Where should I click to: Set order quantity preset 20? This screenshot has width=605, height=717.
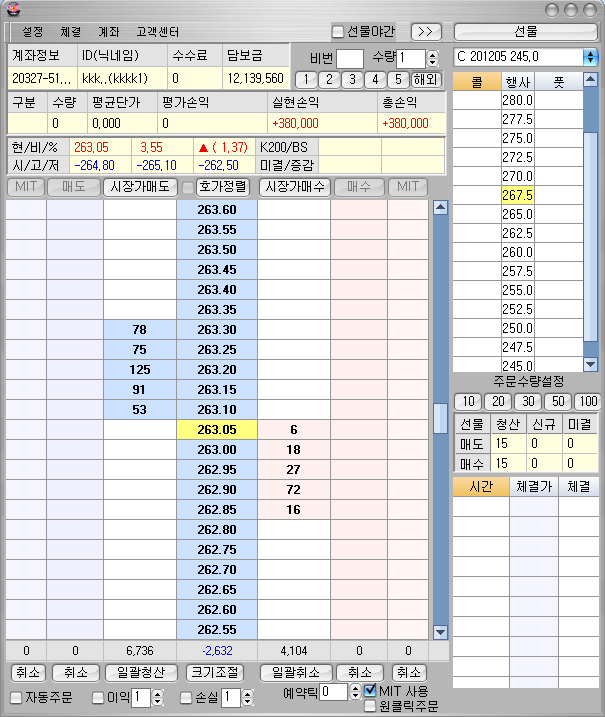(498, 401)
